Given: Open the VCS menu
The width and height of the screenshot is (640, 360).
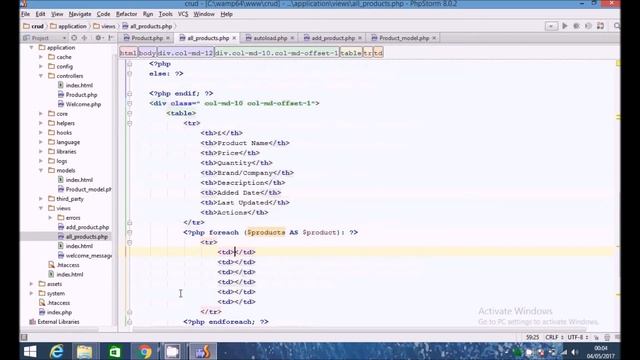Looking at the screenshot, I should coord(183,14).
